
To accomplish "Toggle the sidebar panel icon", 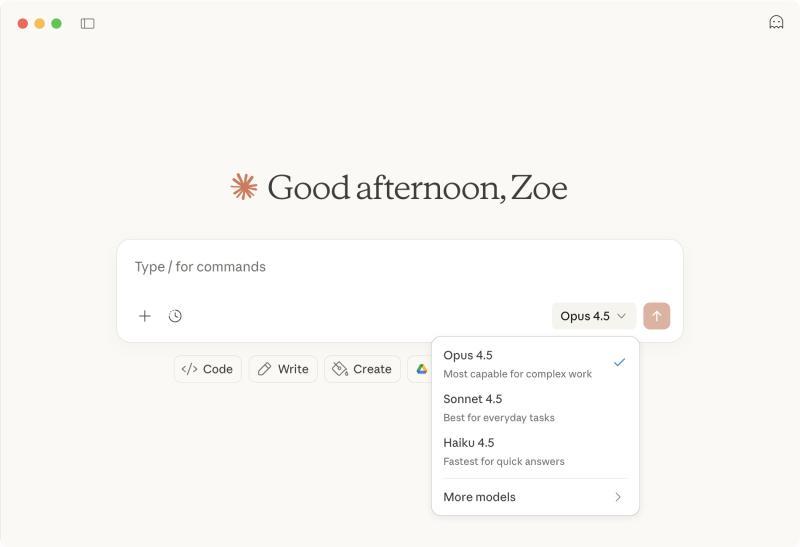I will point(88,23).
